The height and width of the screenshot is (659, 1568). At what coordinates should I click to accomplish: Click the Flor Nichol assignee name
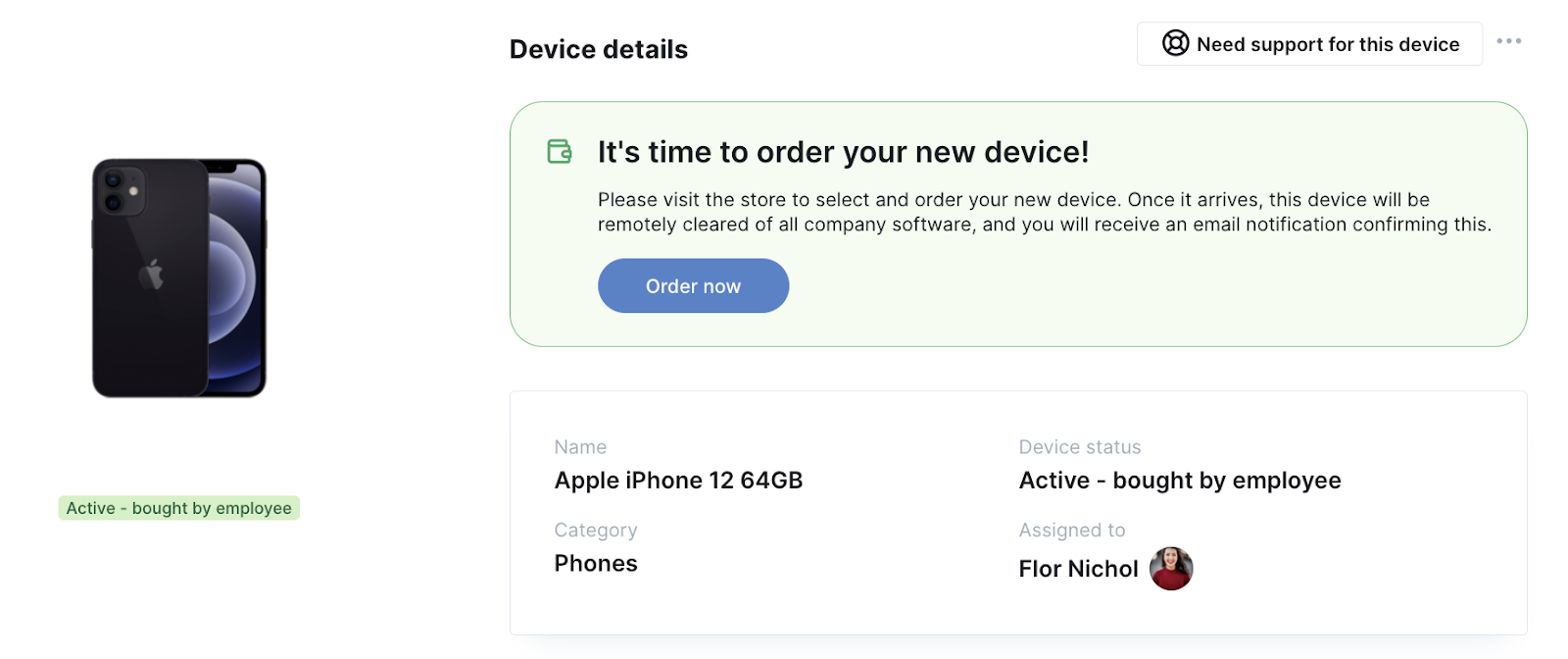point(1078,569)
